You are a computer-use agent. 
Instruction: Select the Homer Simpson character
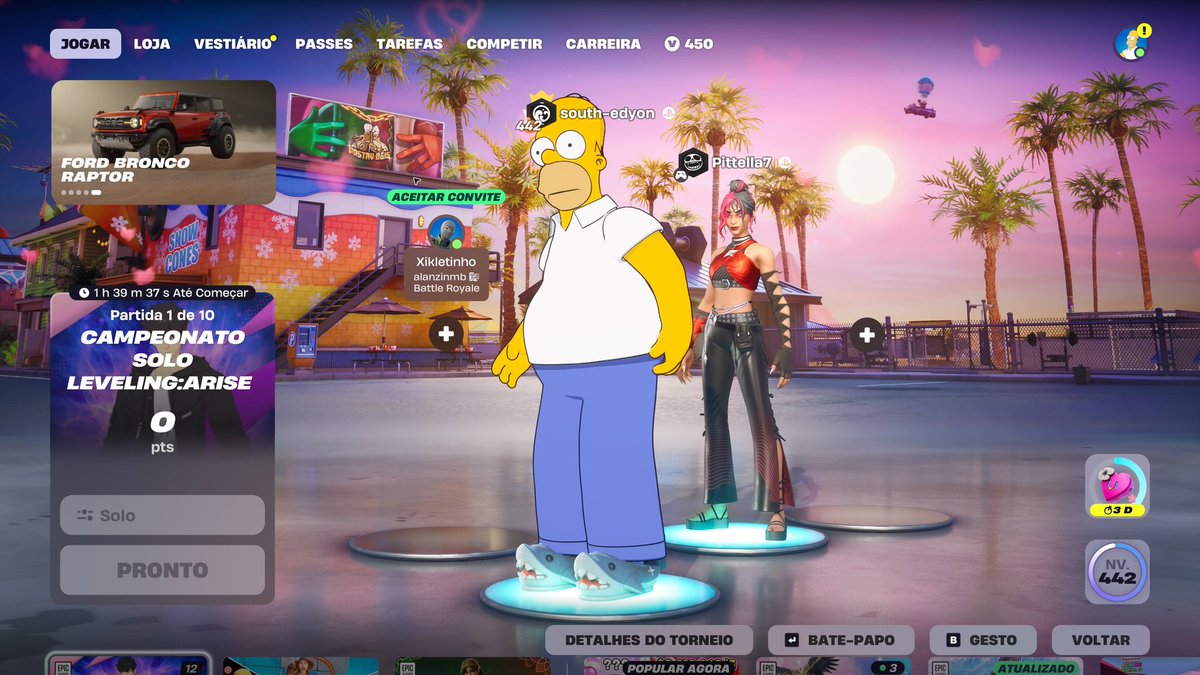point(590,350)
